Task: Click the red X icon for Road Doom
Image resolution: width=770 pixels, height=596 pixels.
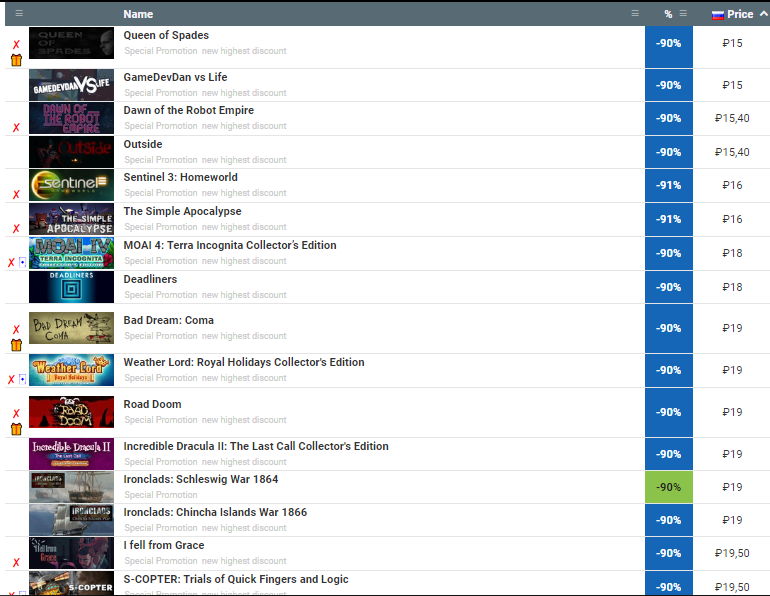Action: click(16, 413)
